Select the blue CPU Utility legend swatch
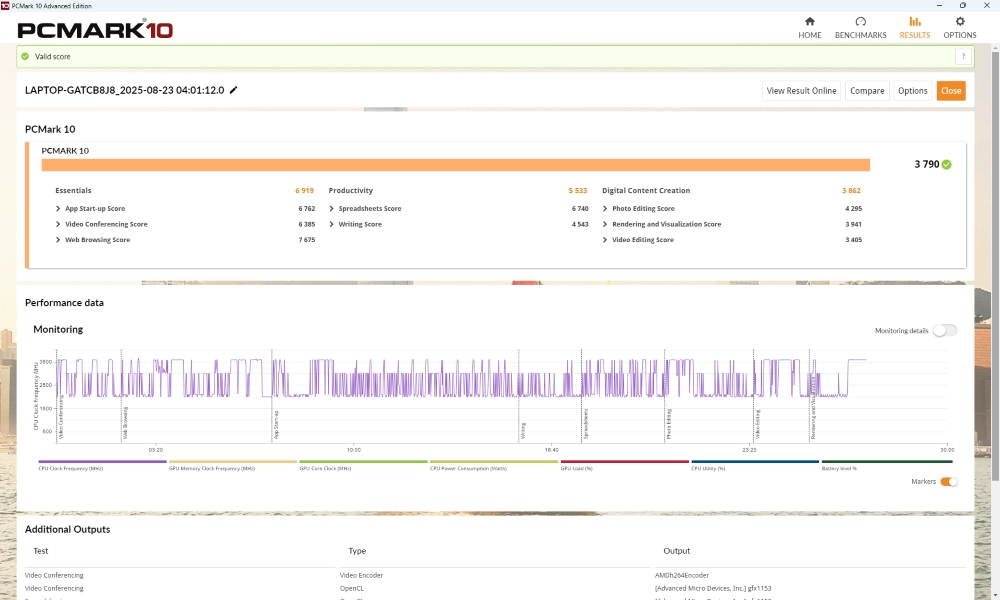The height and width of the screenshot is (600, 1000). [755, 461]
